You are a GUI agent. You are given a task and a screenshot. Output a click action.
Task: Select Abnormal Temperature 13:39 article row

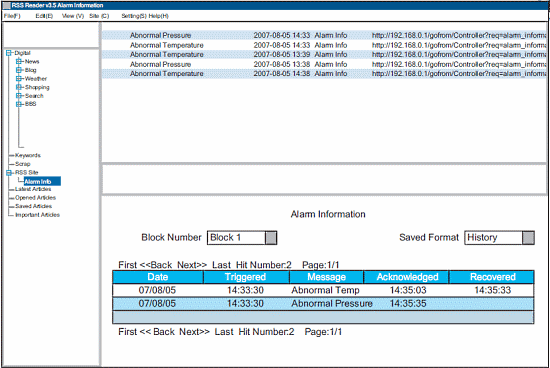pyautogui.click(x=324, y=54)
